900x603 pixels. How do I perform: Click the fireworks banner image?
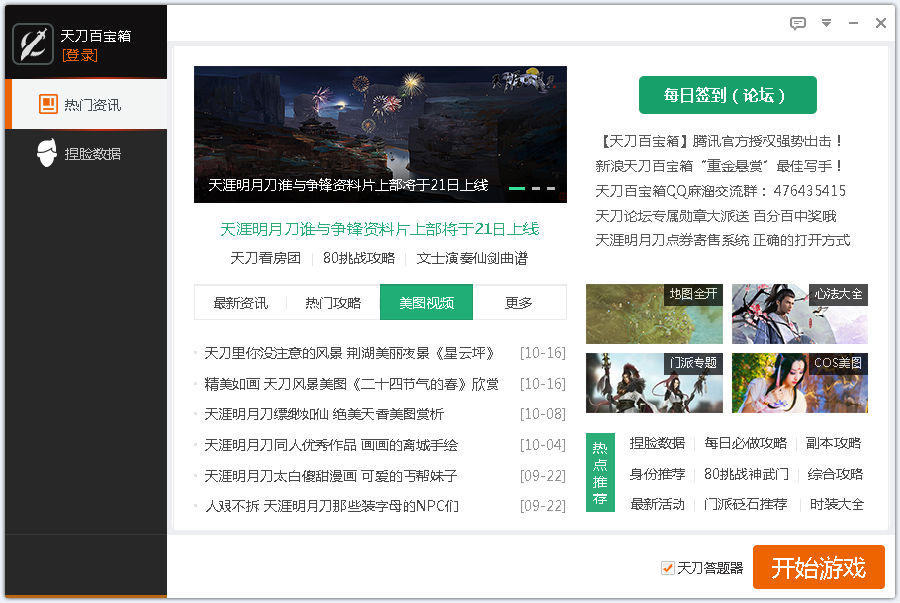[x=380, y=120]
